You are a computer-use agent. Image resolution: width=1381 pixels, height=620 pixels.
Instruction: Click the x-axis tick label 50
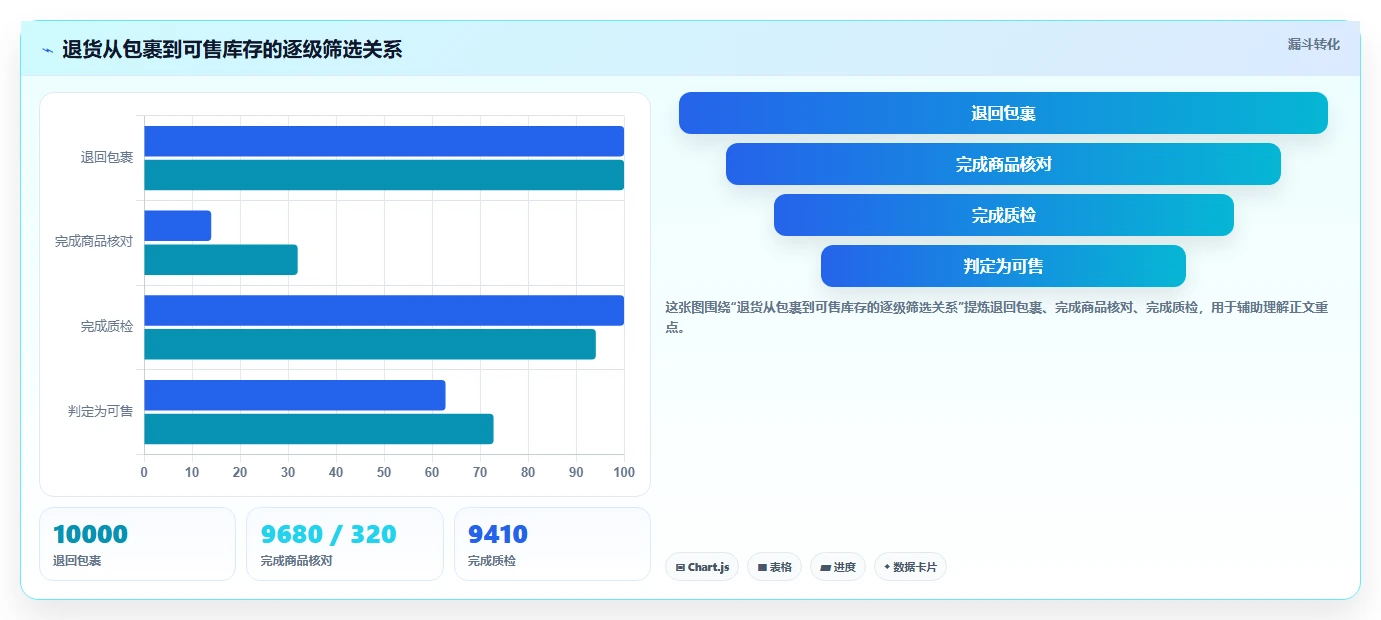[x=384, y=472]
